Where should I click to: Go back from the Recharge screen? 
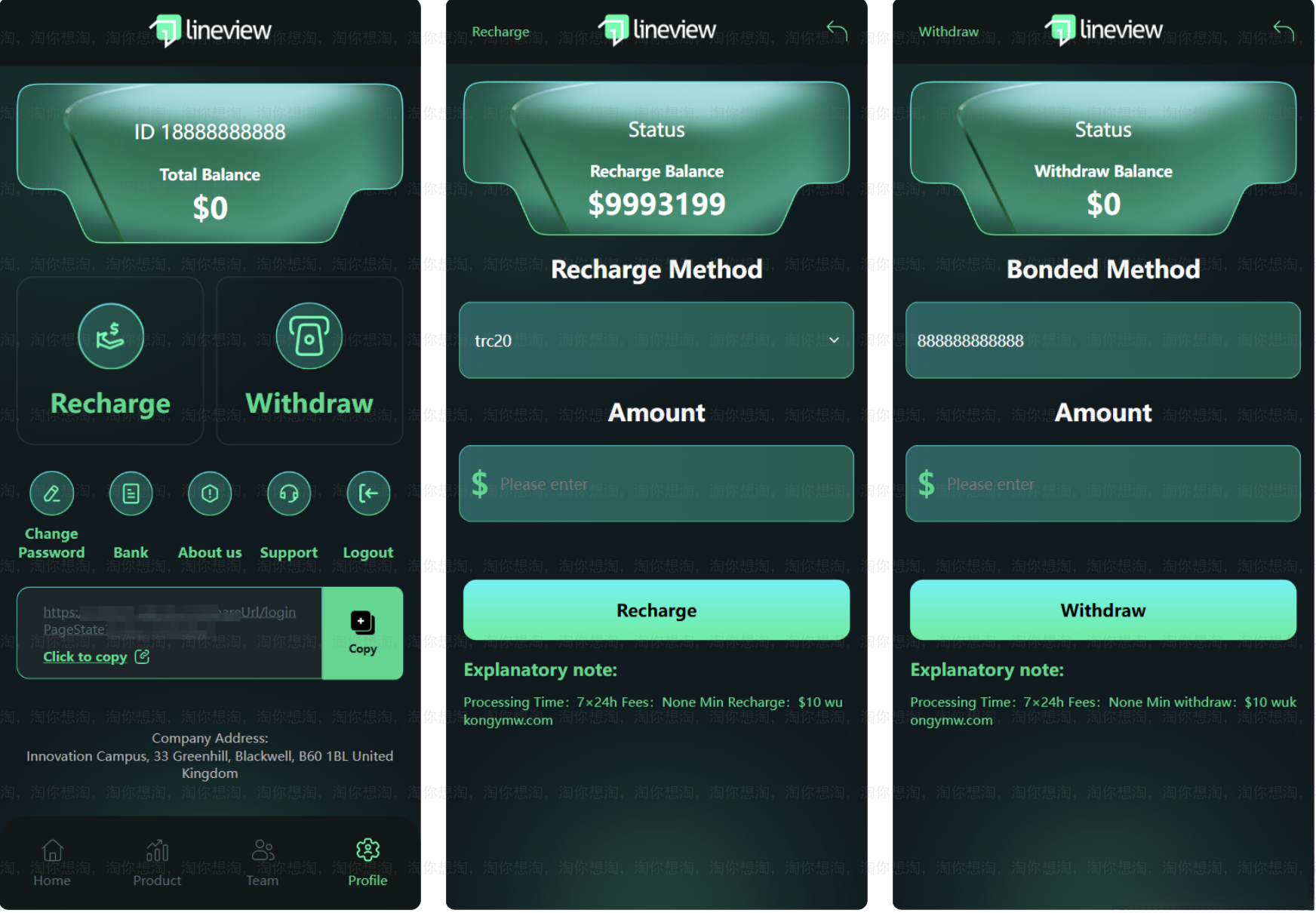coord(837,30)
